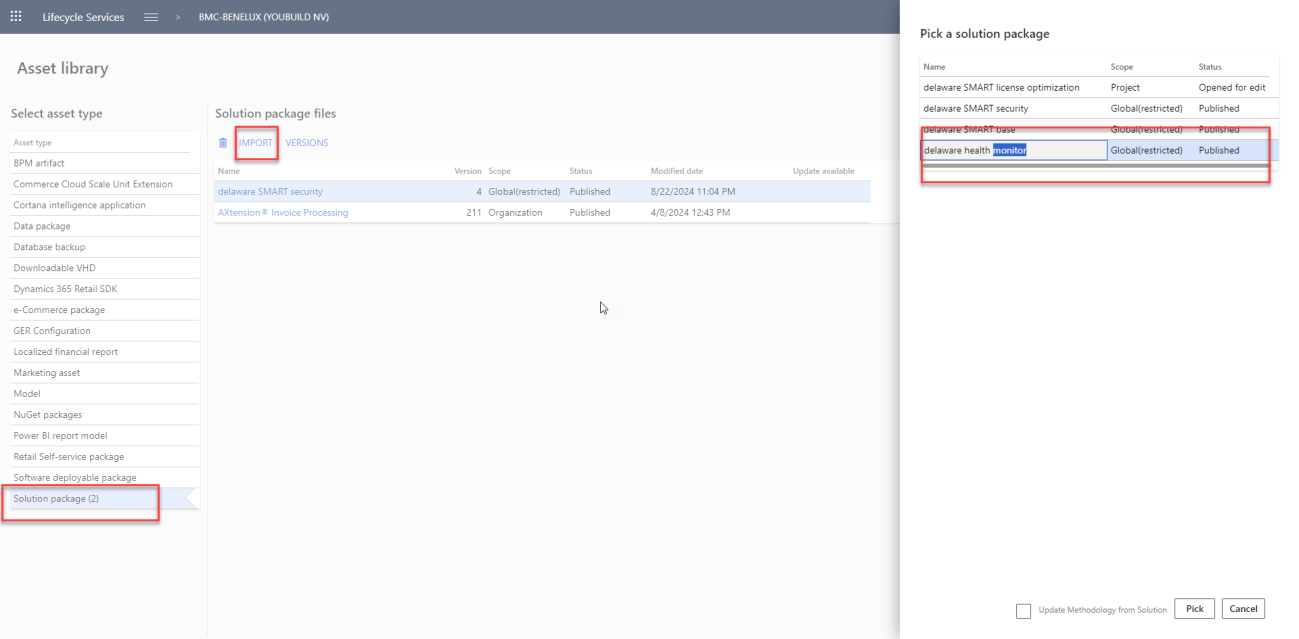Click the delaware health monitor name field
The height and width of the screenshot is (639, 1299).
(x=1014, y=150)
